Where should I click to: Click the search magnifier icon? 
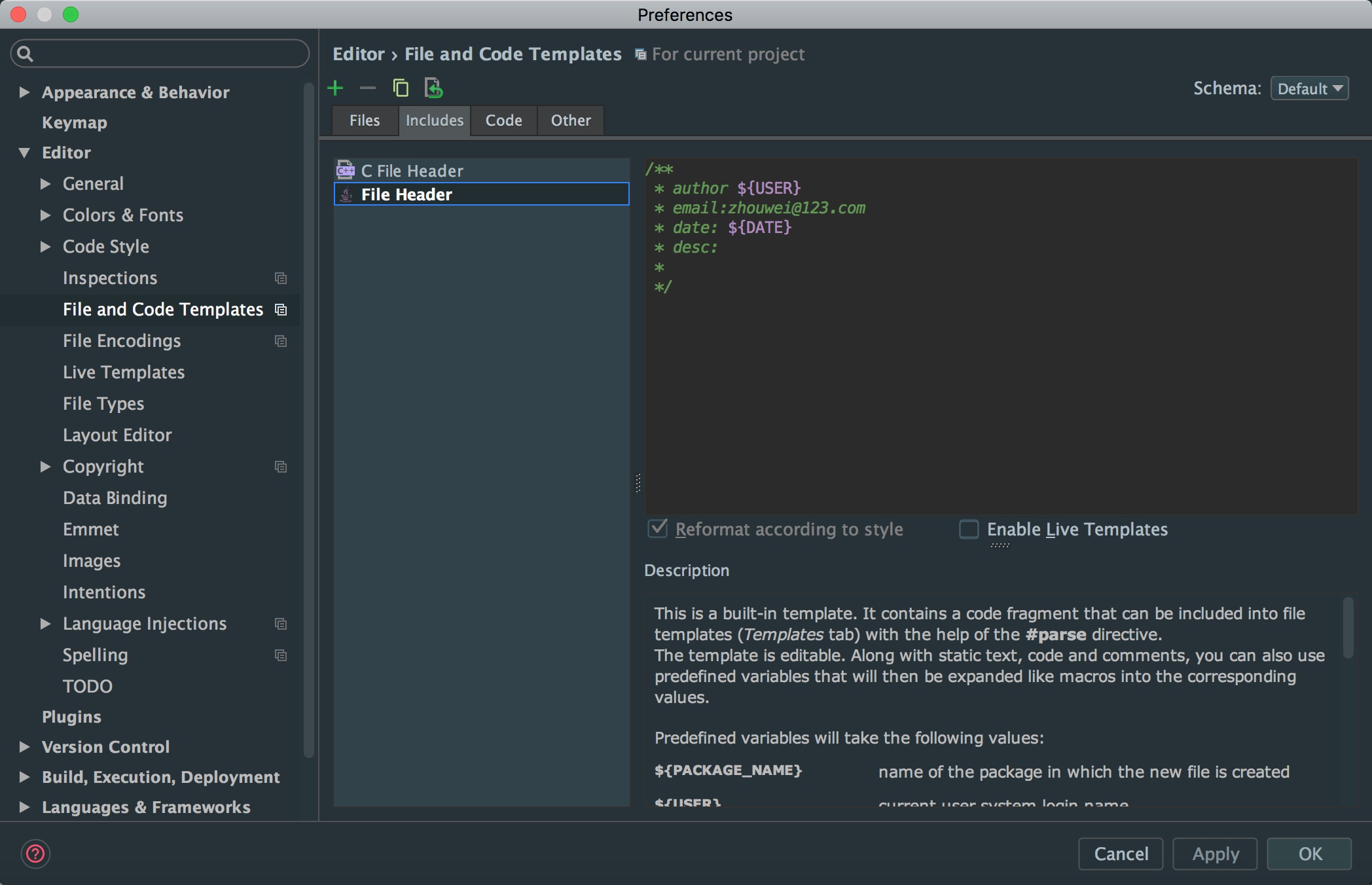25,54
